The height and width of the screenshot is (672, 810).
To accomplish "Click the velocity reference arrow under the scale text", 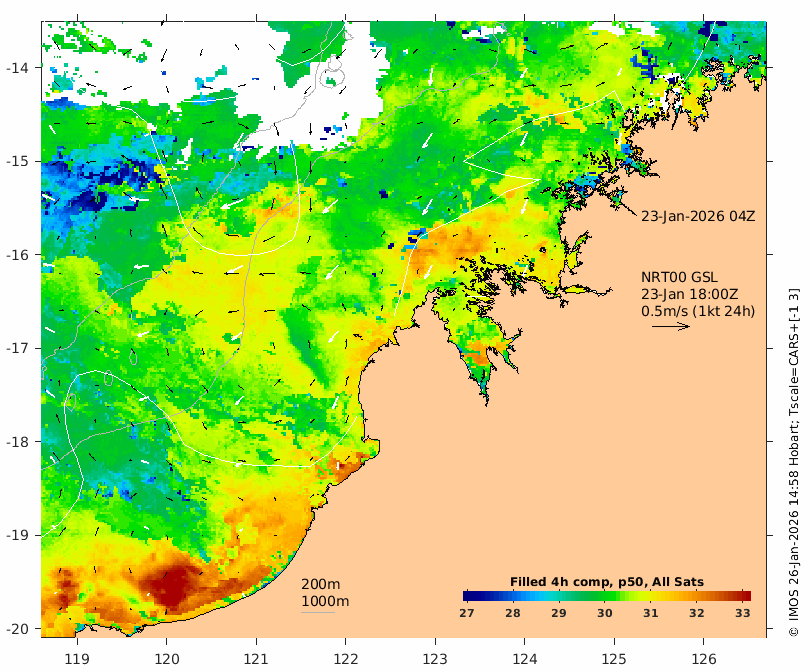I will pyautogui.click(x=671, y=326).
